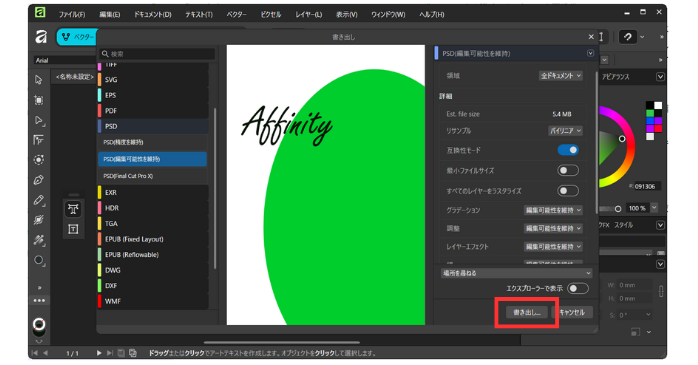Go to last page in status bar
The image size is (698, 365).
click(110, 353)
